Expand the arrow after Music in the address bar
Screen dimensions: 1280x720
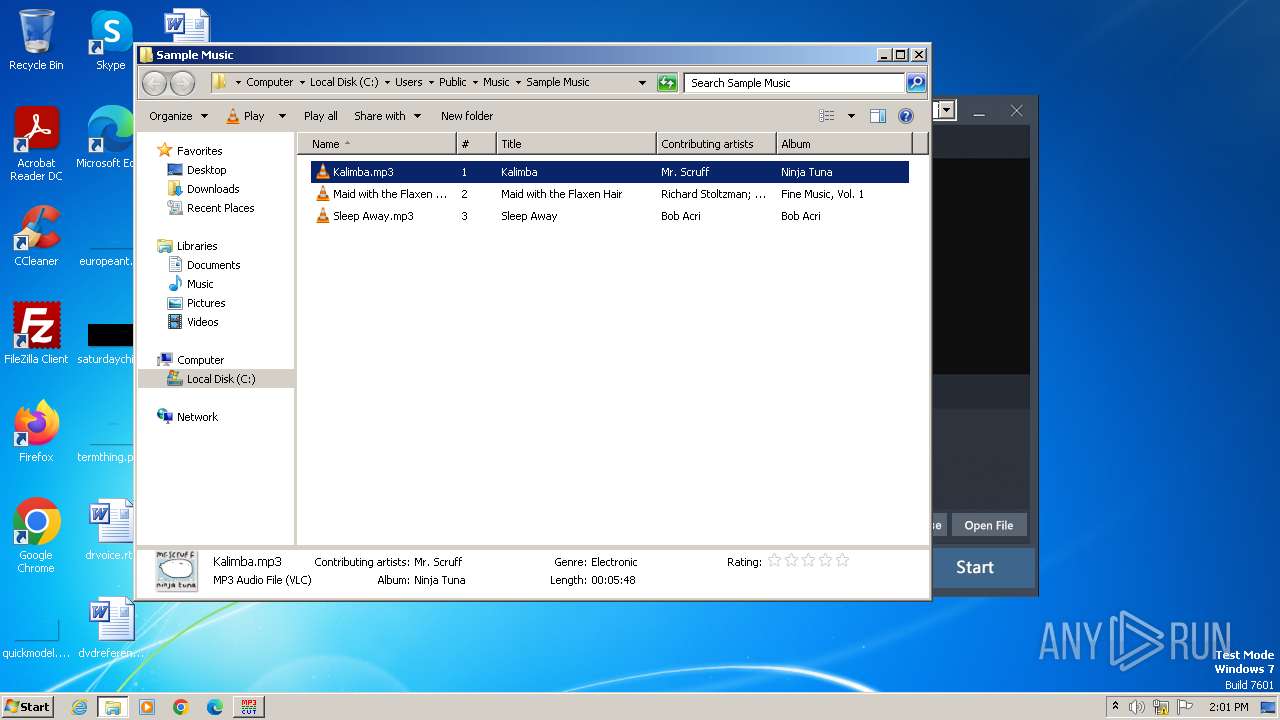coord(518,83)
